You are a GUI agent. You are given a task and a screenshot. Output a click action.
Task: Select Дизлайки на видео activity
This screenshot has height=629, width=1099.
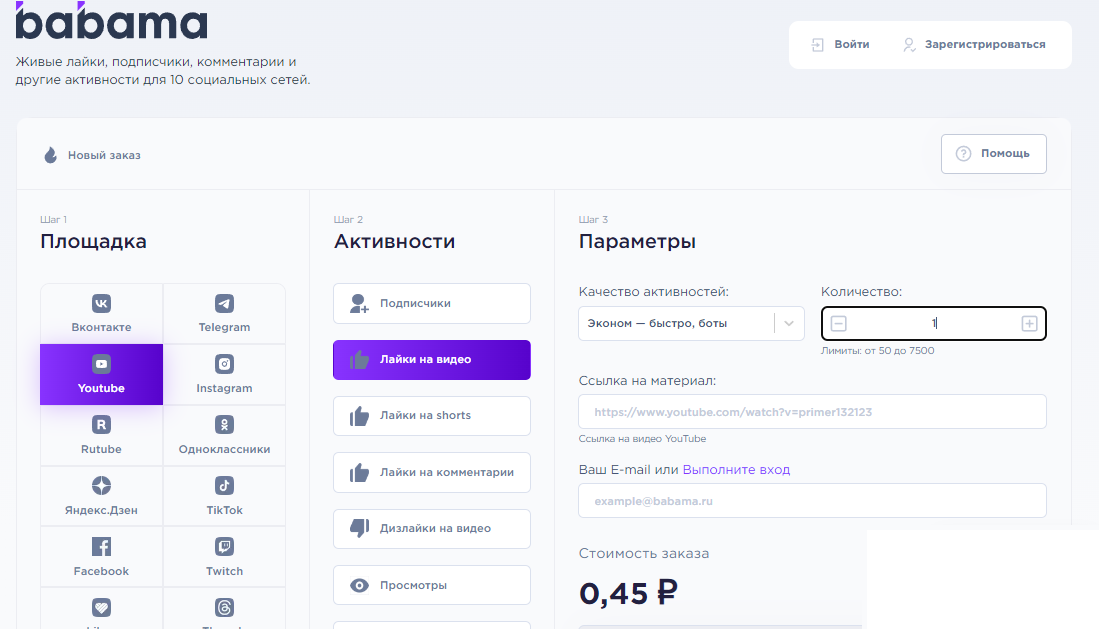coord(432,529)
